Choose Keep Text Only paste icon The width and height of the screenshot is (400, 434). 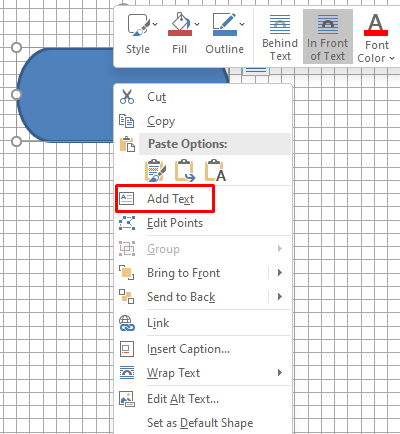(215, 171)
